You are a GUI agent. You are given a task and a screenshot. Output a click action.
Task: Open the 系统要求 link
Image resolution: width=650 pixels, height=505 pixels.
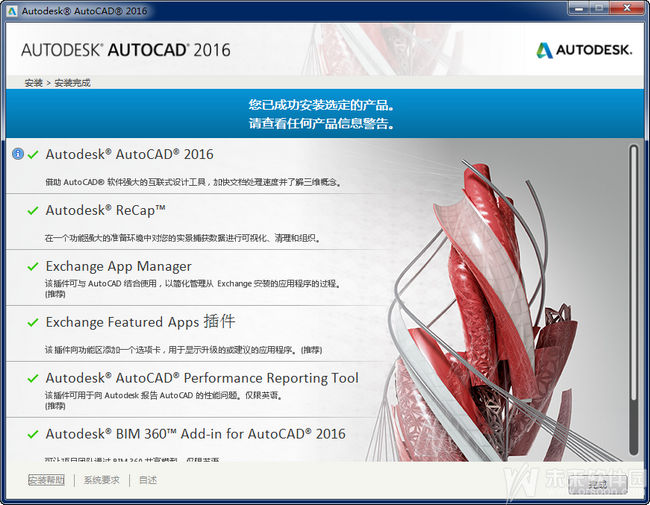point(102,480)
